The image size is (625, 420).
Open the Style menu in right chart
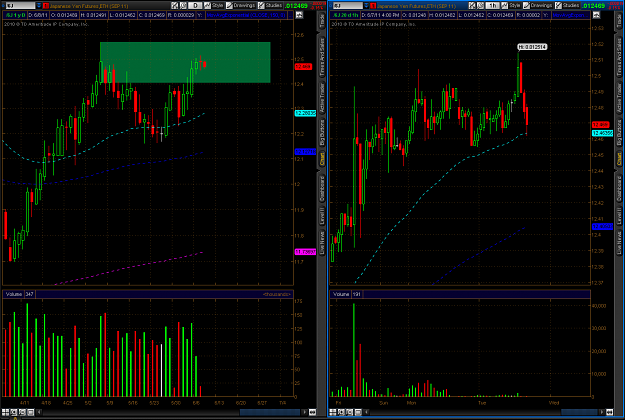(515, 6)
